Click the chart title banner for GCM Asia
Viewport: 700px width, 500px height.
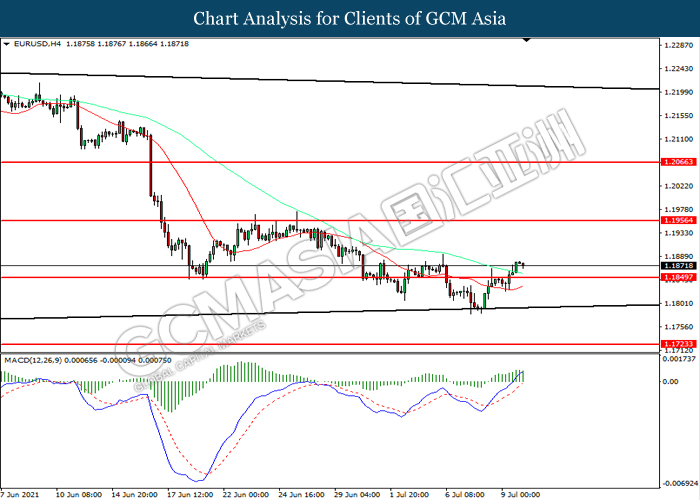click(x=350, y=19)
